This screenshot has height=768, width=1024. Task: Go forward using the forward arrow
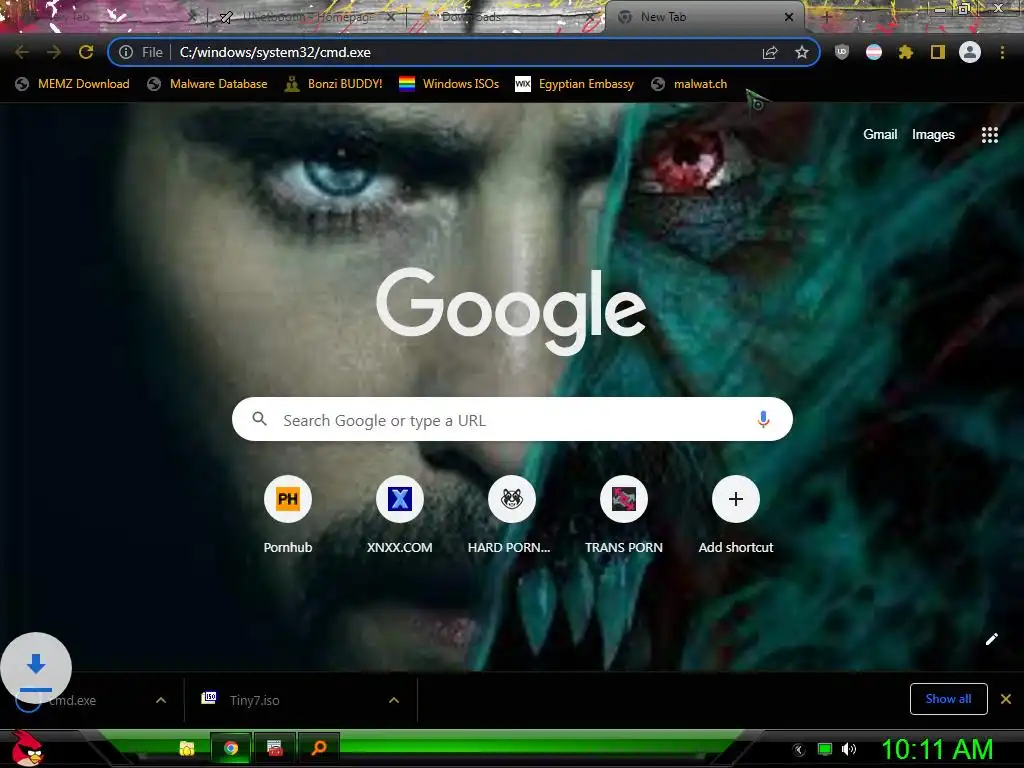(54, 52)
